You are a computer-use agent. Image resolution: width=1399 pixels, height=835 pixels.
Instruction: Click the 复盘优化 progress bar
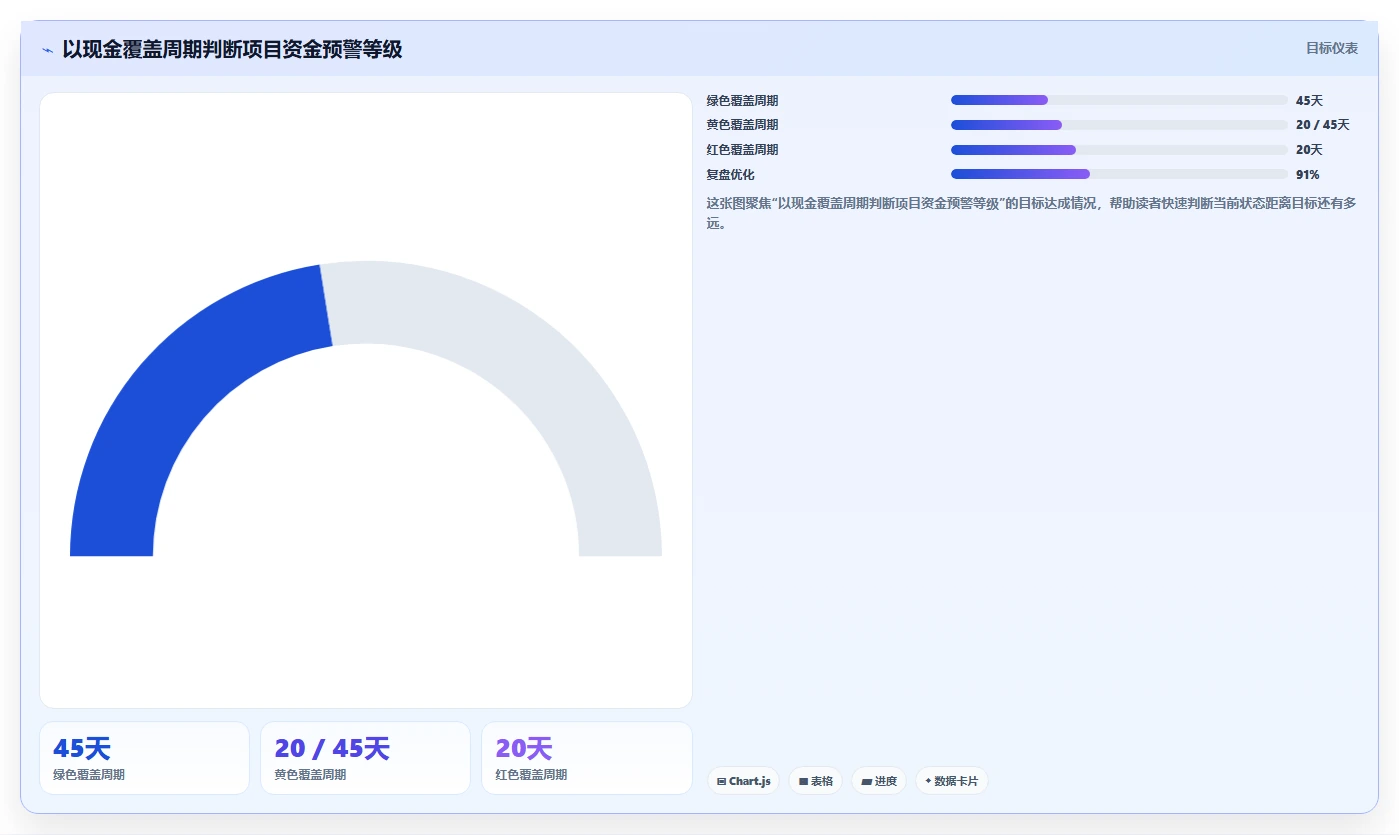[1119, 174]
